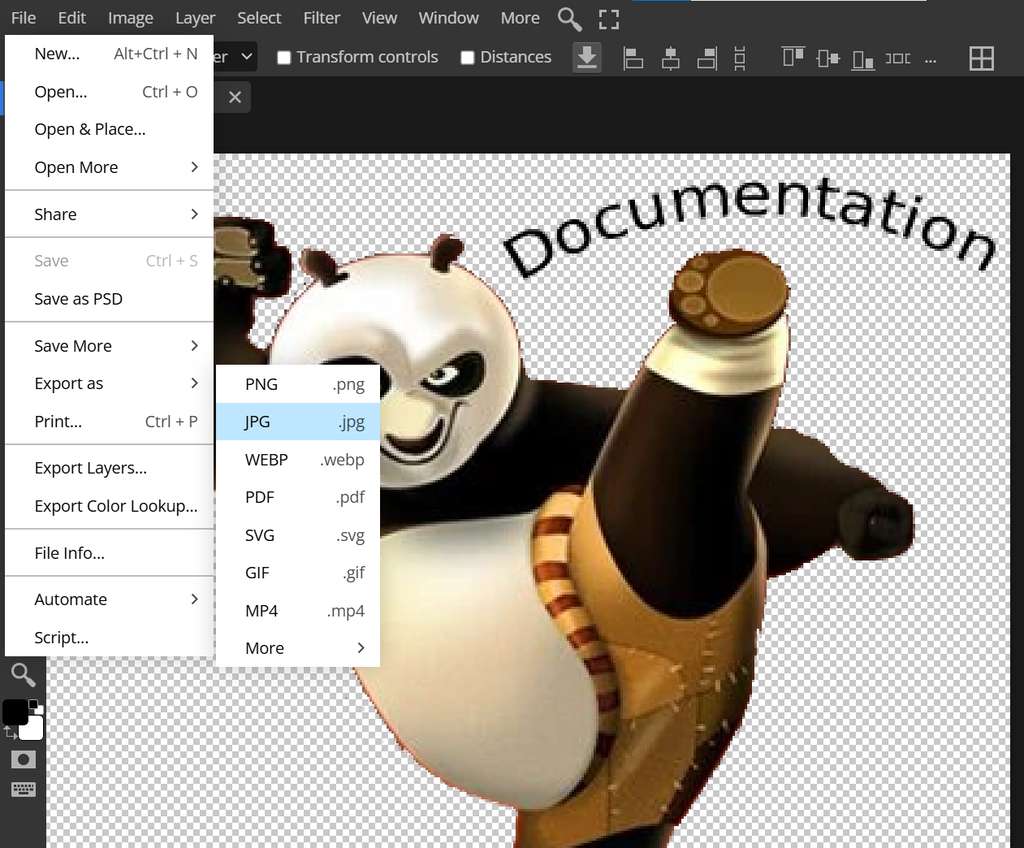Open the Edit menu

(72, 18)
